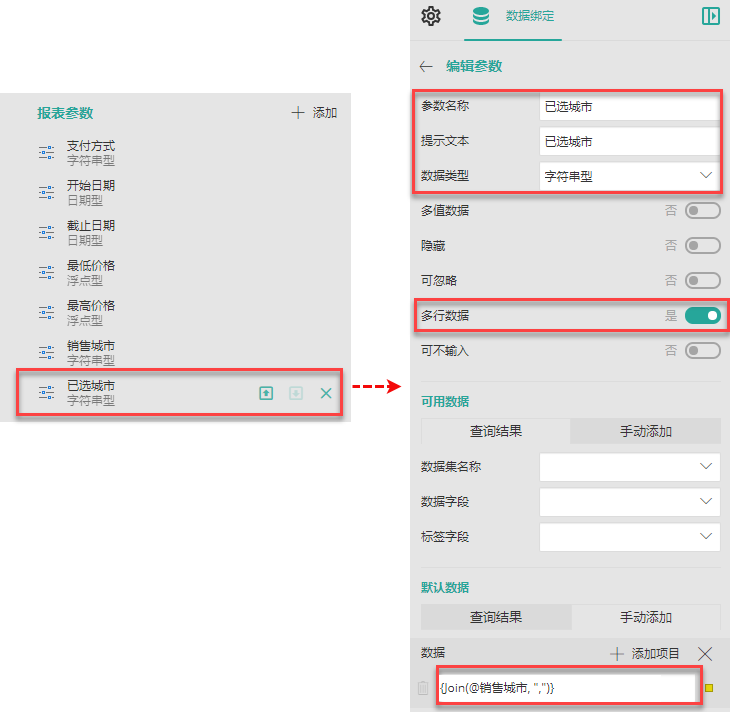Toggle the 隐藏 switch
The width and height of the screenshot is (730, 712).
(703, 245)
